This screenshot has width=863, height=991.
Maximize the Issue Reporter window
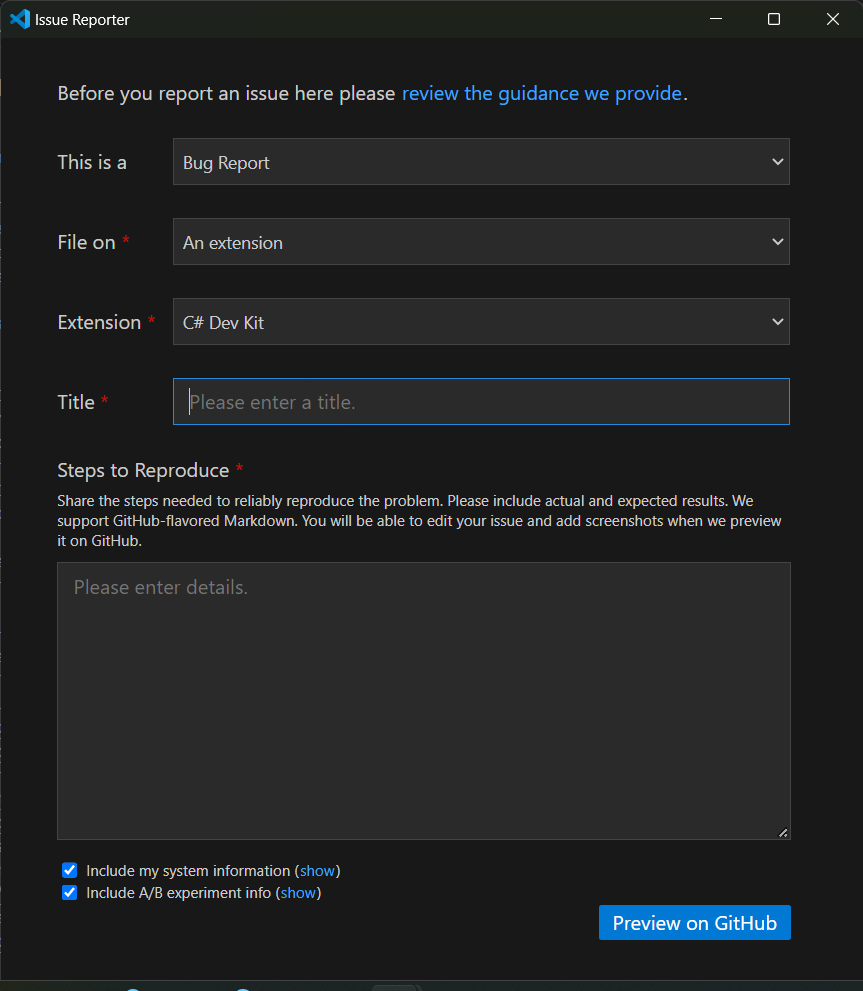point(773,18)
